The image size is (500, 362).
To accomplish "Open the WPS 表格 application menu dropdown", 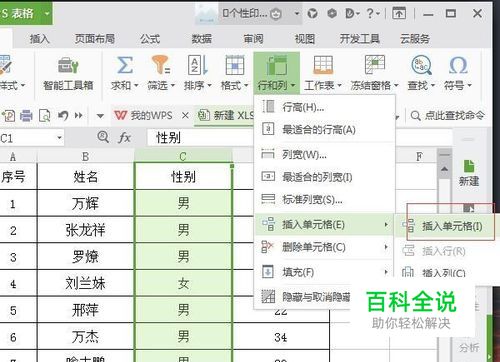I will [47, 14].
